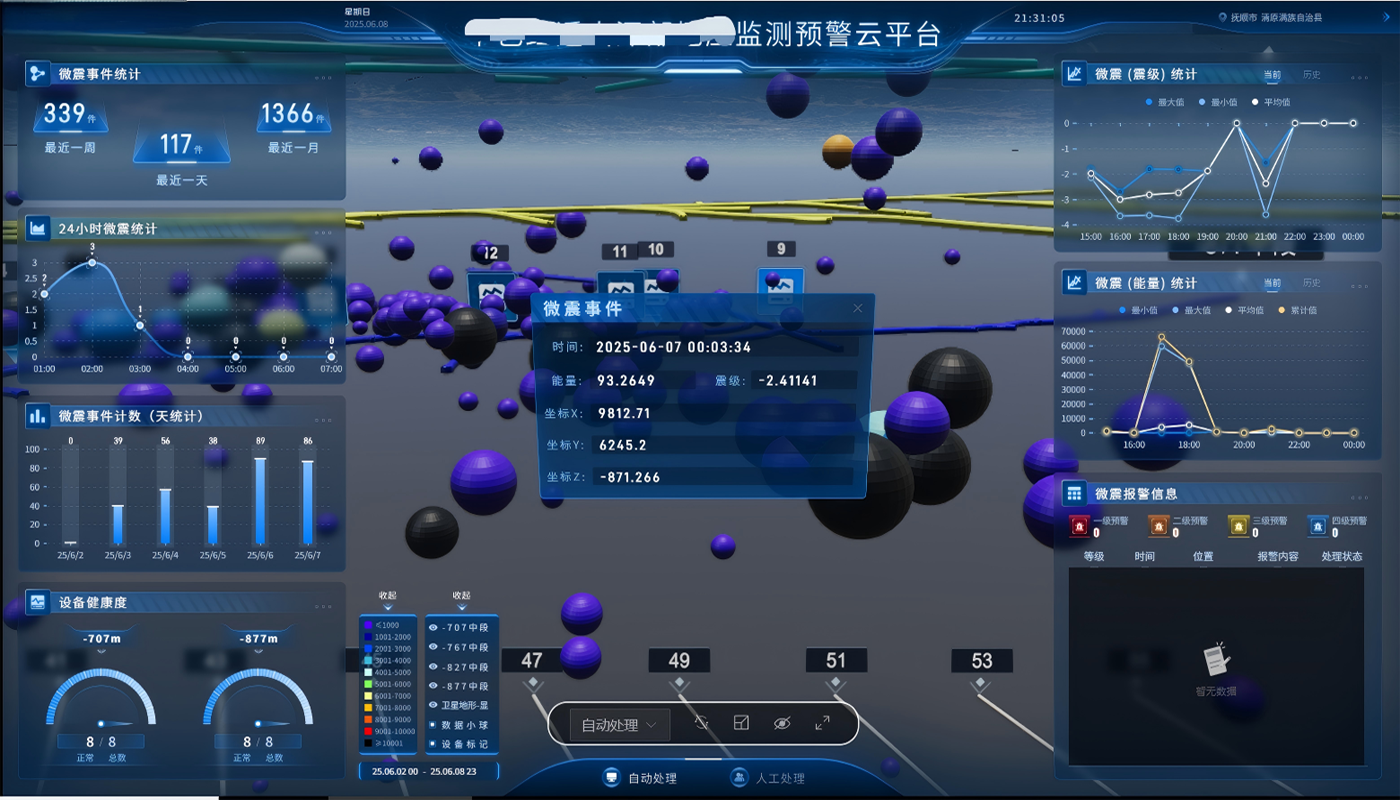1400x800 pixels.
Task: Click the 设备健康度 panel icon
Action: (38, 602)
